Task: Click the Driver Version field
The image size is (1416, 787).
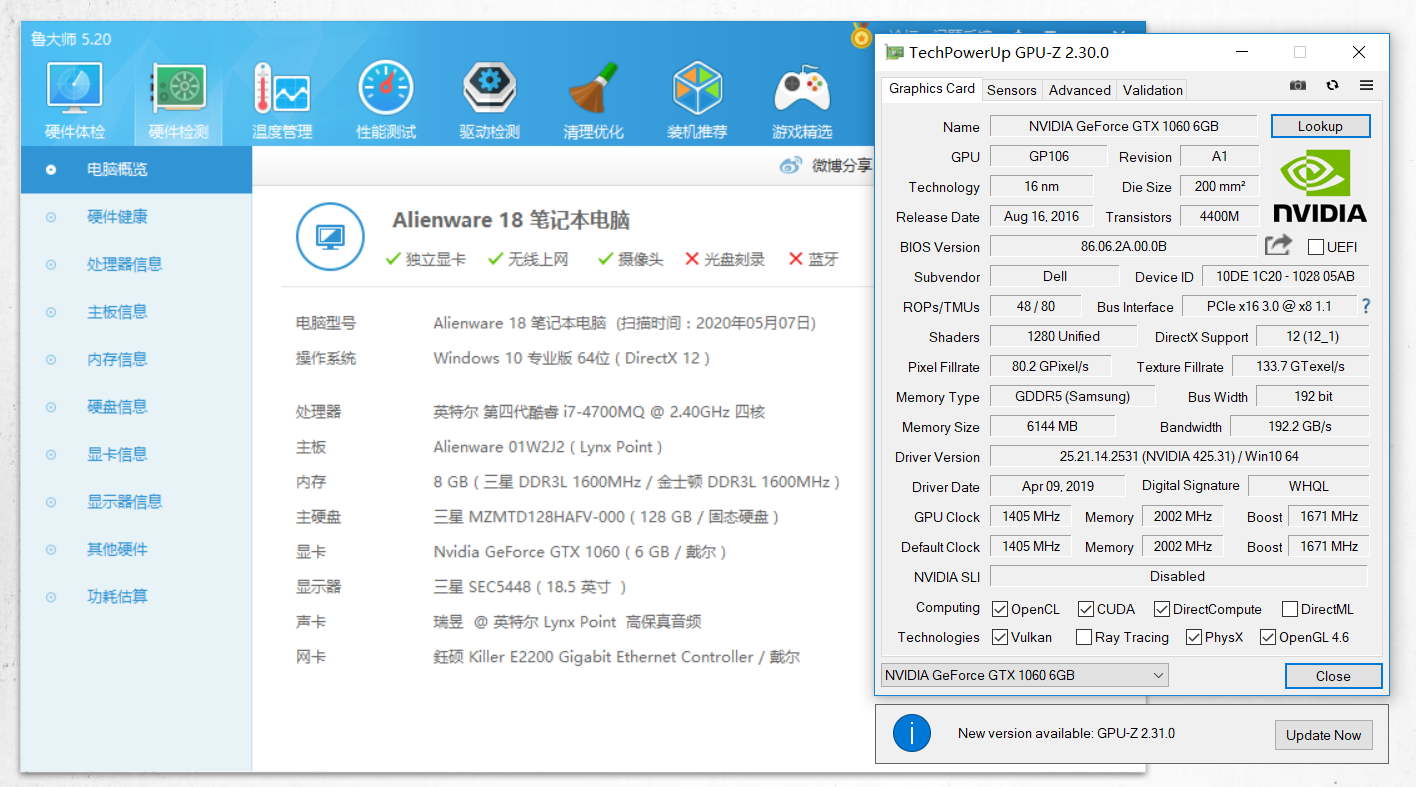Action: coord(1179,456)
